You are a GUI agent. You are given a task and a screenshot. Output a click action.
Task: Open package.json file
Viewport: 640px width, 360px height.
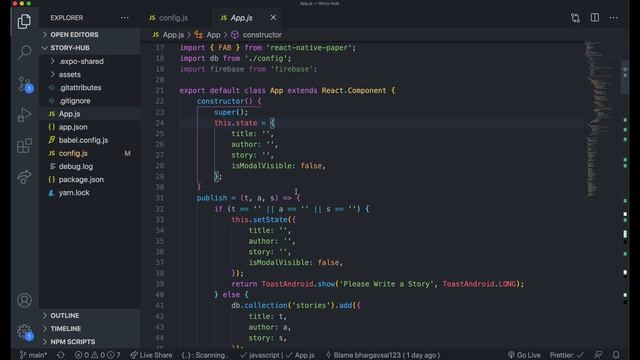click(90, 179)
